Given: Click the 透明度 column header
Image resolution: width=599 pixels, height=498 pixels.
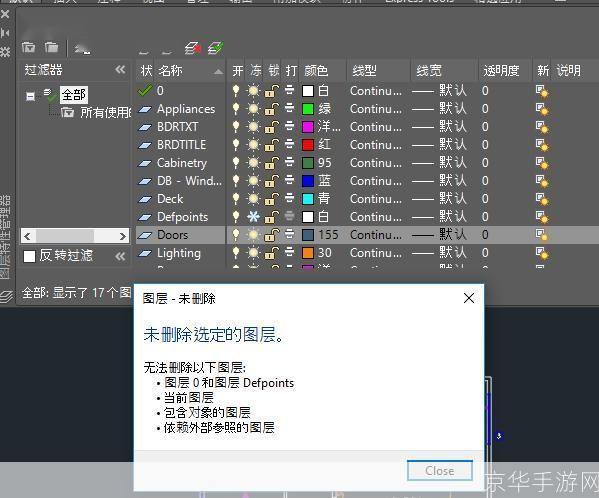Looking at the screenshot, I should (x=505, y=70).
